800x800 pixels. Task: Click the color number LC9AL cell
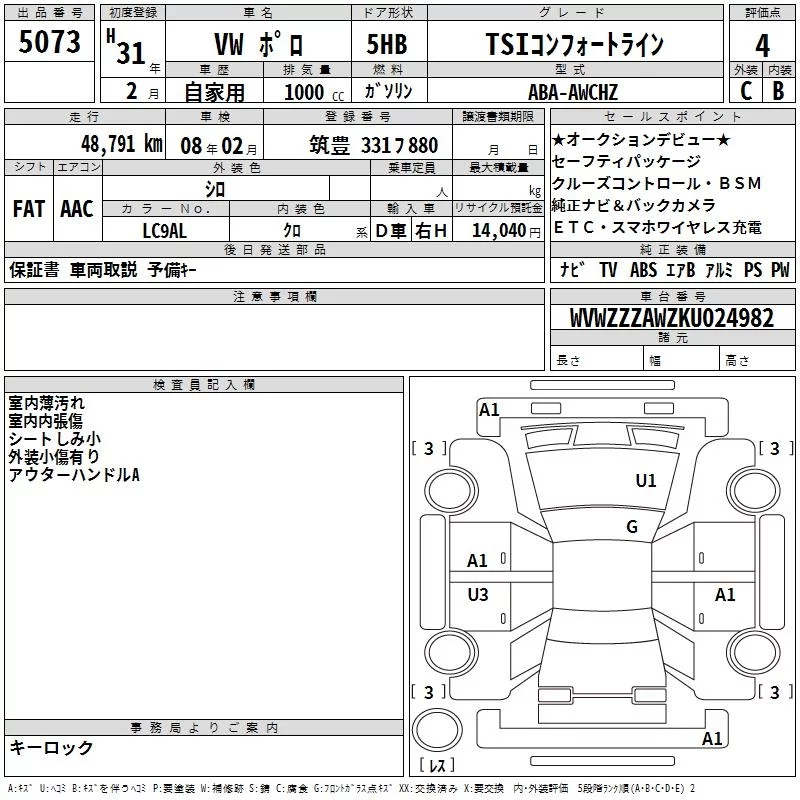coord(165,231)
